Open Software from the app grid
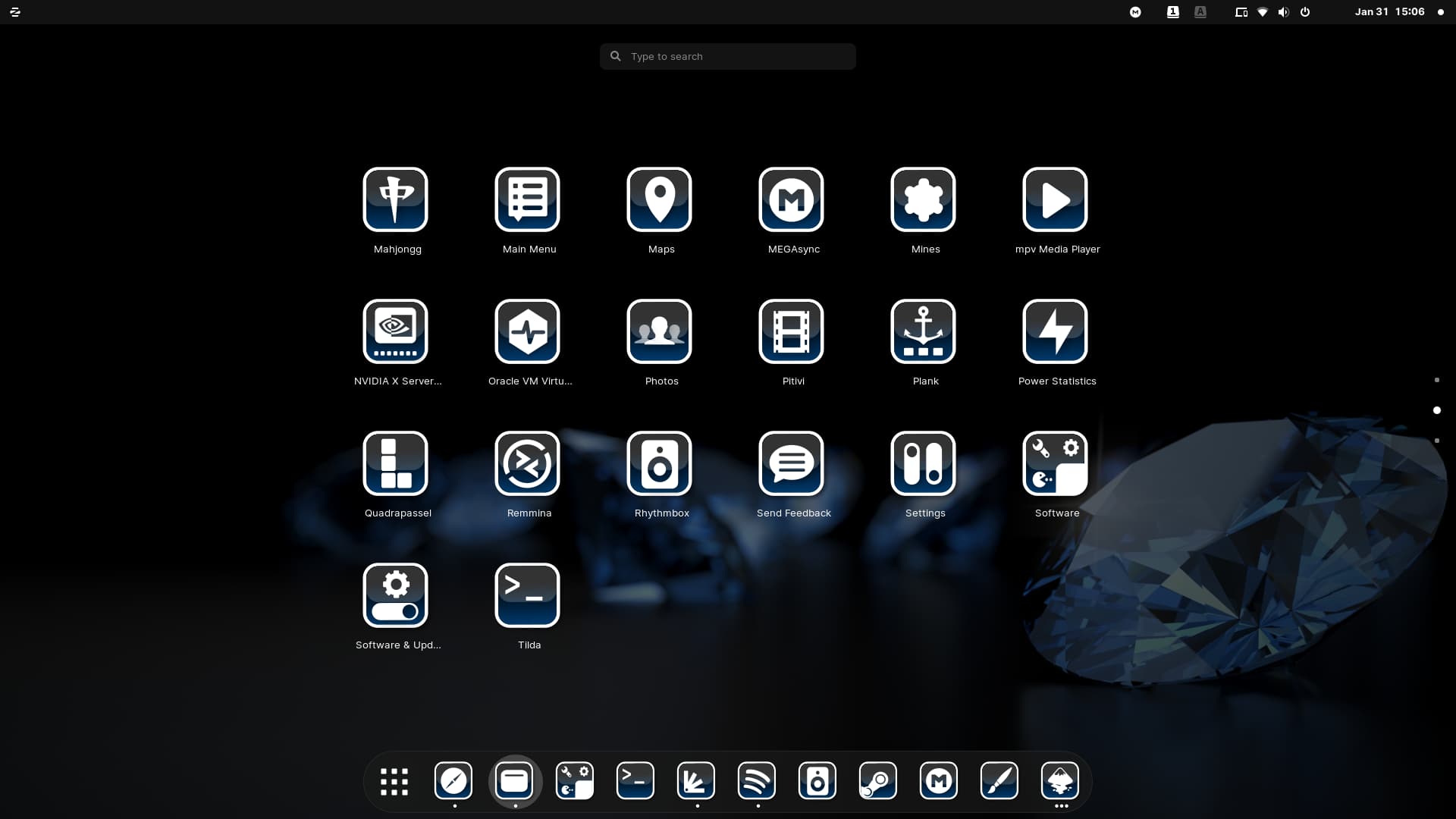1456x819 pixels. [1056, 463]
